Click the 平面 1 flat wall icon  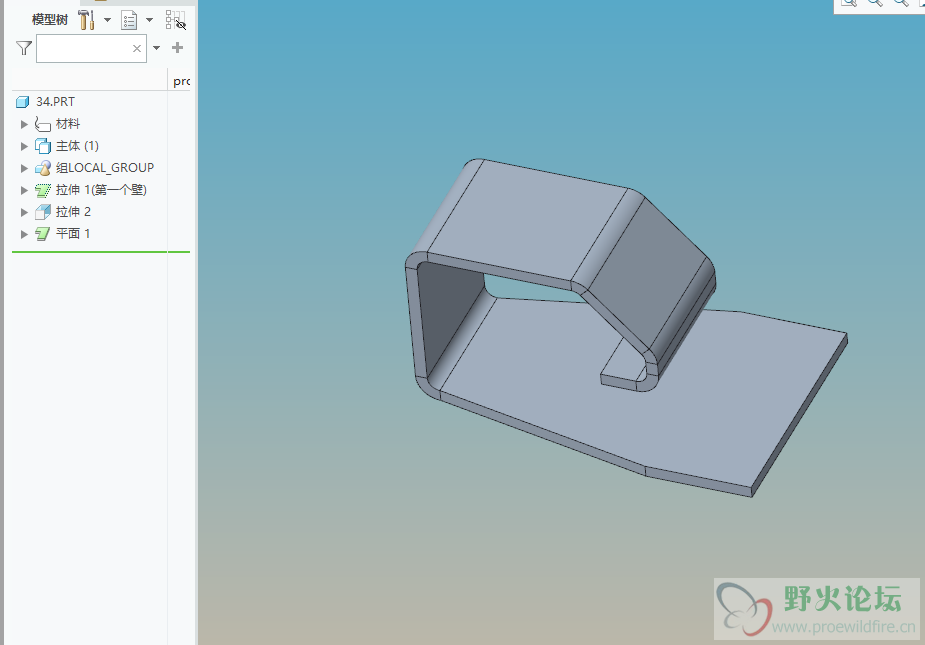42,234
